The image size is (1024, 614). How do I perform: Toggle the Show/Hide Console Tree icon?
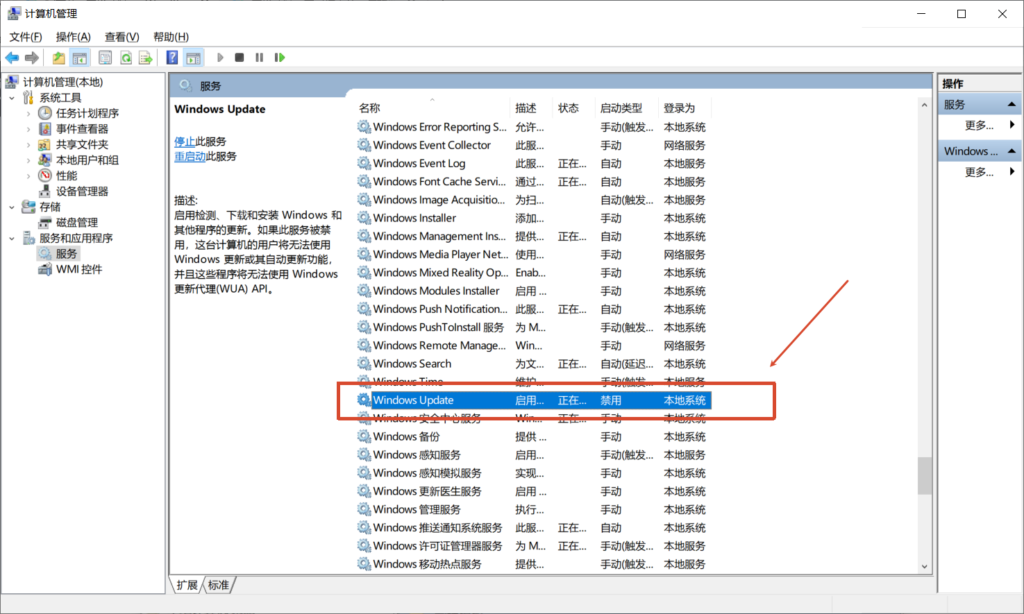[x=80, y=58]
